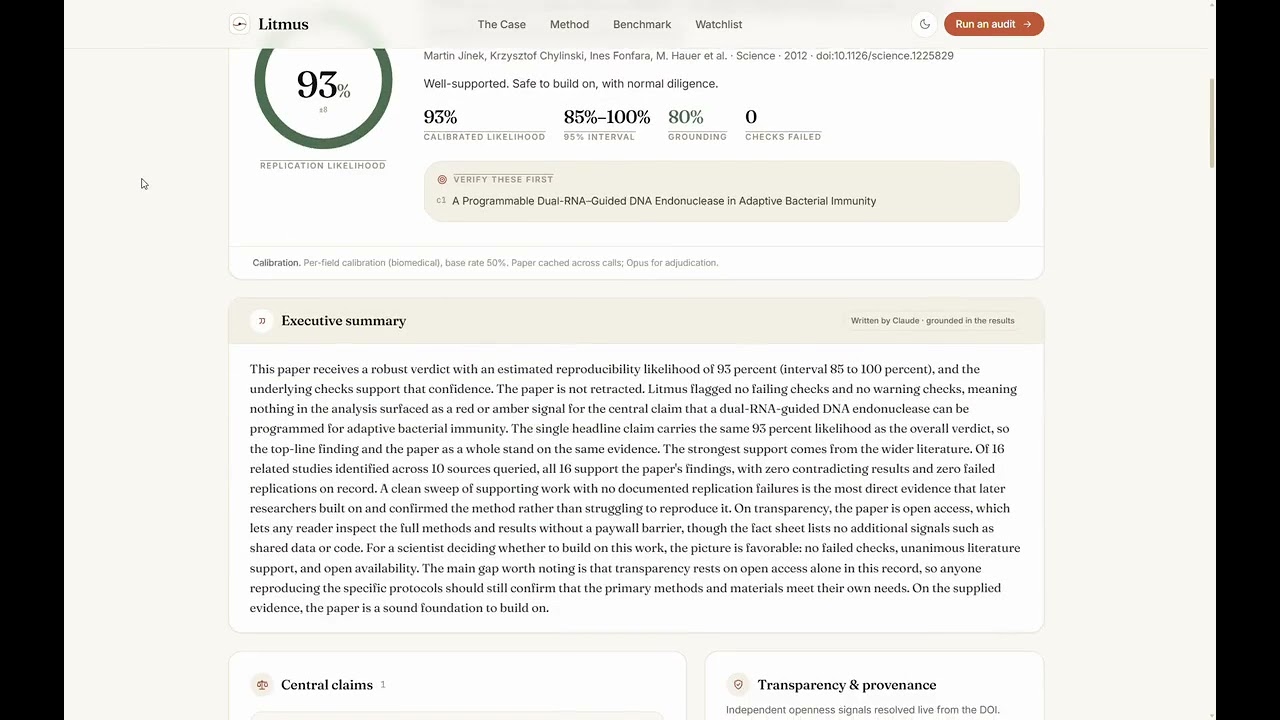Screen dimensions: 1280x720
Task: Click the Run an audit button
Action: 993,24
